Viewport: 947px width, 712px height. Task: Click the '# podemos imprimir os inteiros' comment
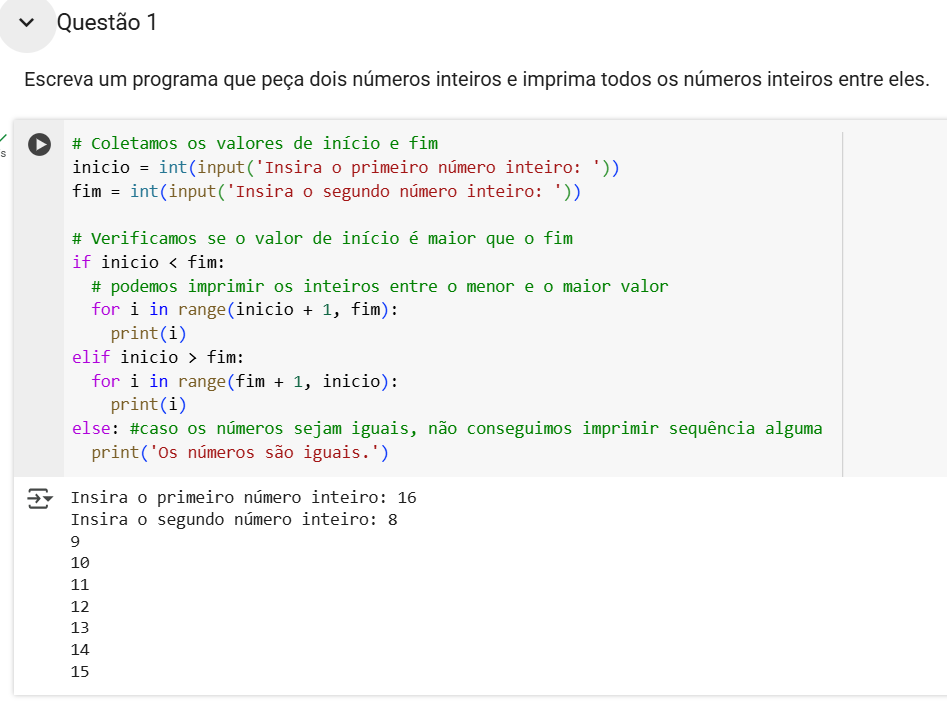380,286
